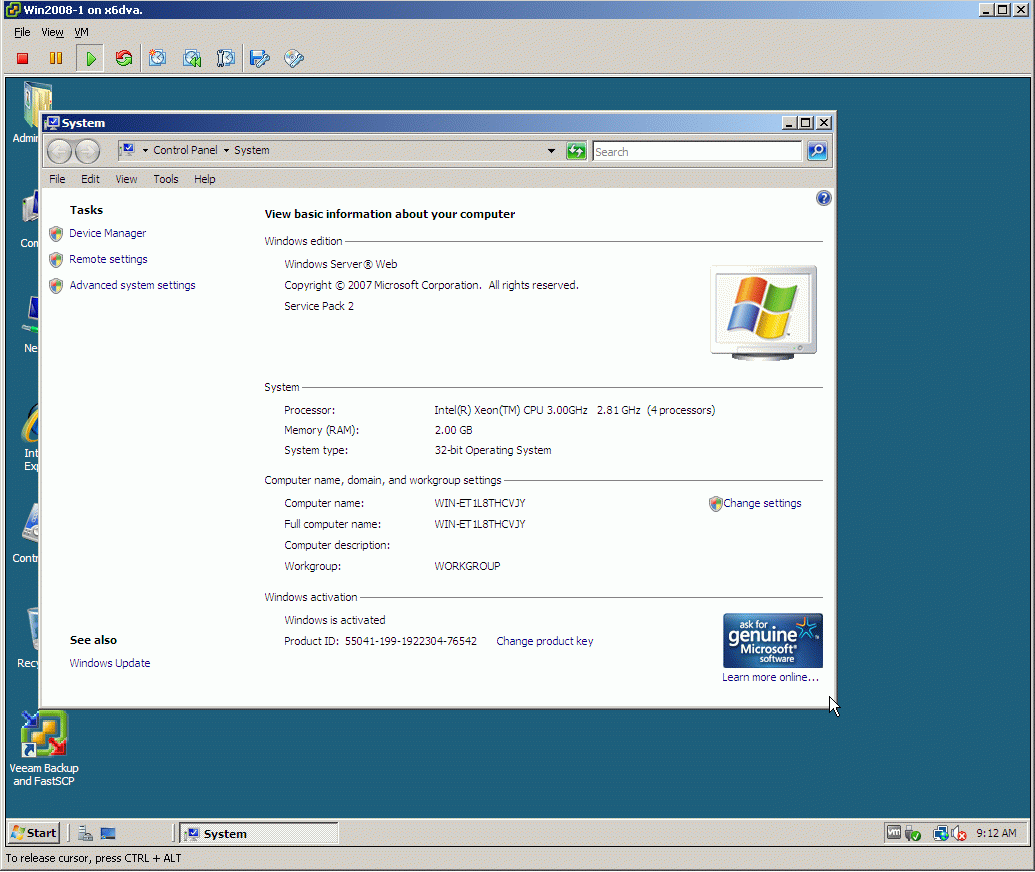The height and width of the screenshot is (872, 1035).
Task: Click Safely Remove Hardware tray icon
Action: point(913,834)
